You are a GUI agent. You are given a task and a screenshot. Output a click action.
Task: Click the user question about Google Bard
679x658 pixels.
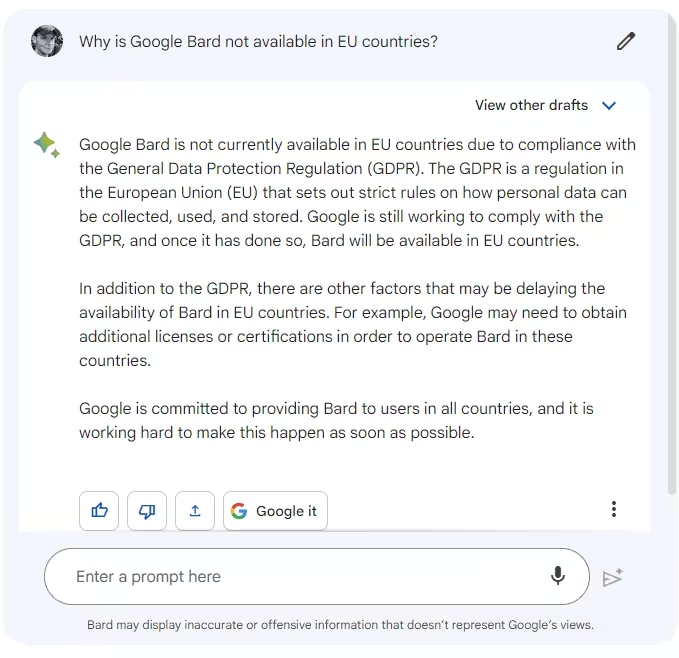point(258,41)
